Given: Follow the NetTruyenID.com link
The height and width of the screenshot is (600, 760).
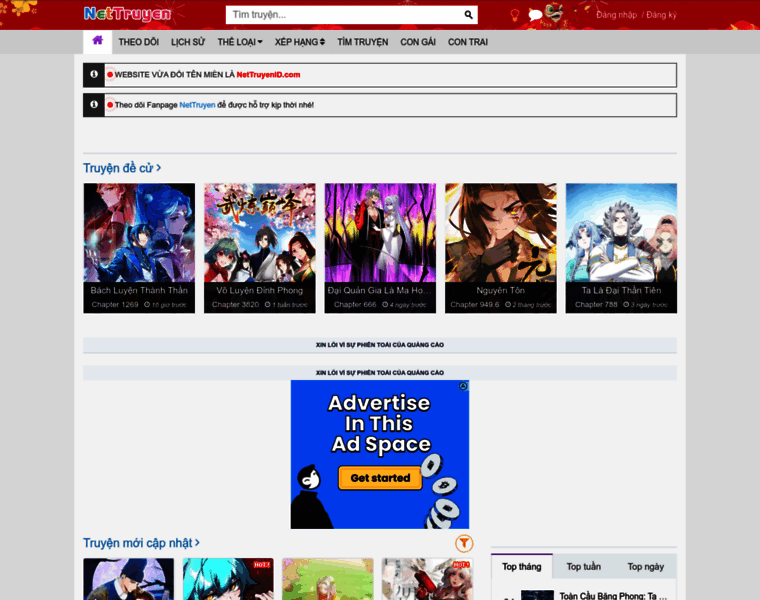Looking at the screenshot, I should point(268,75).
